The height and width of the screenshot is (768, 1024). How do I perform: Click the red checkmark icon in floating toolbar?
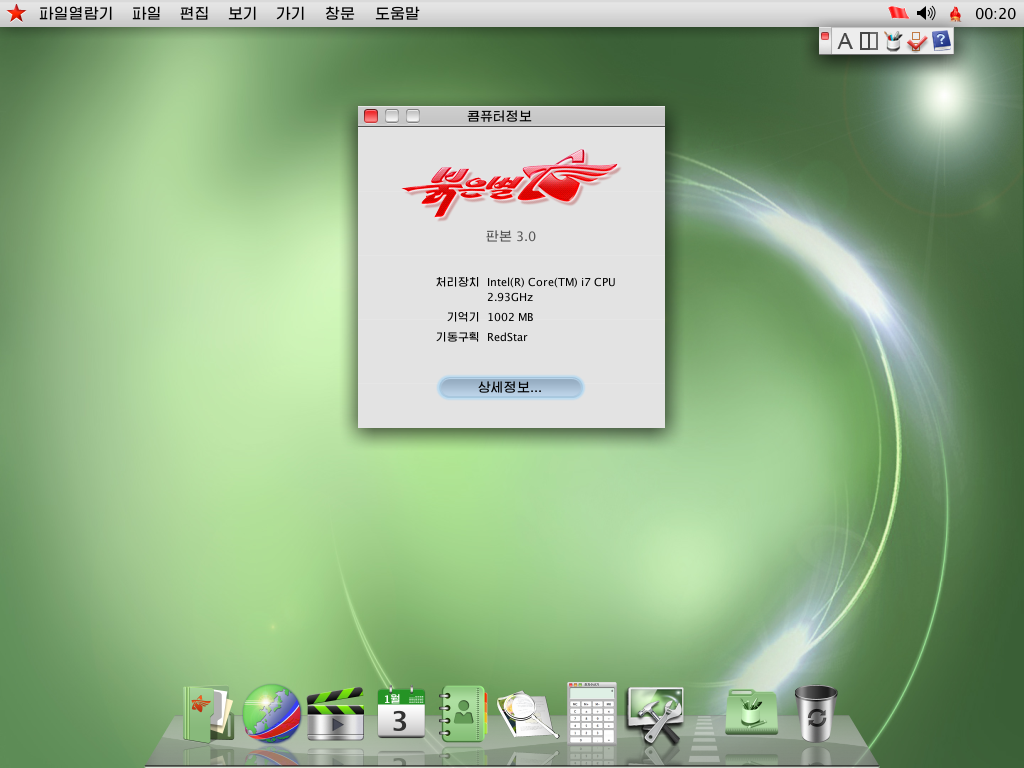click(917, 41)
